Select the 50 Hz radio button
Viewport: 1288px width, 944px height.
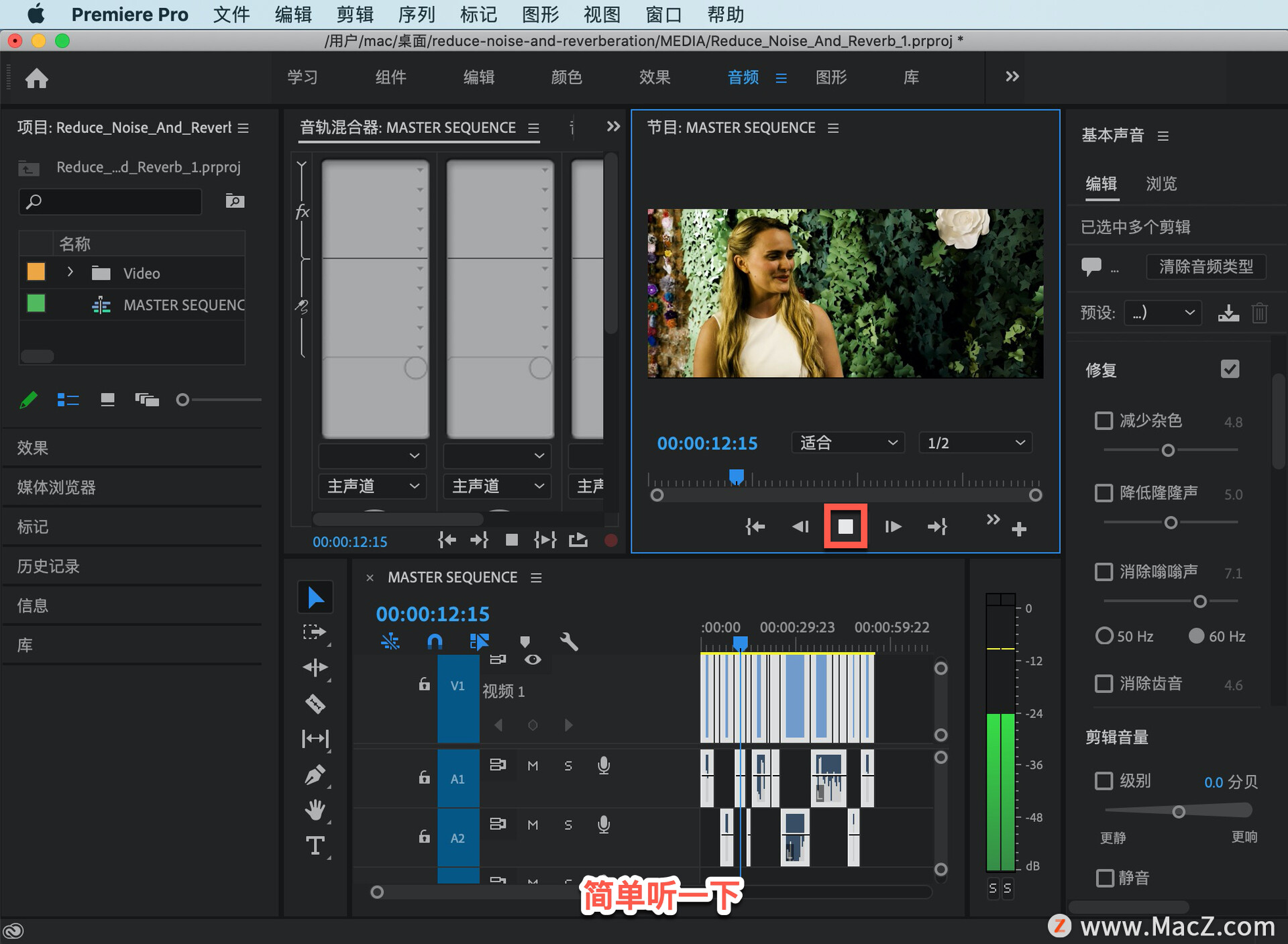click(x=1104, y=635)
